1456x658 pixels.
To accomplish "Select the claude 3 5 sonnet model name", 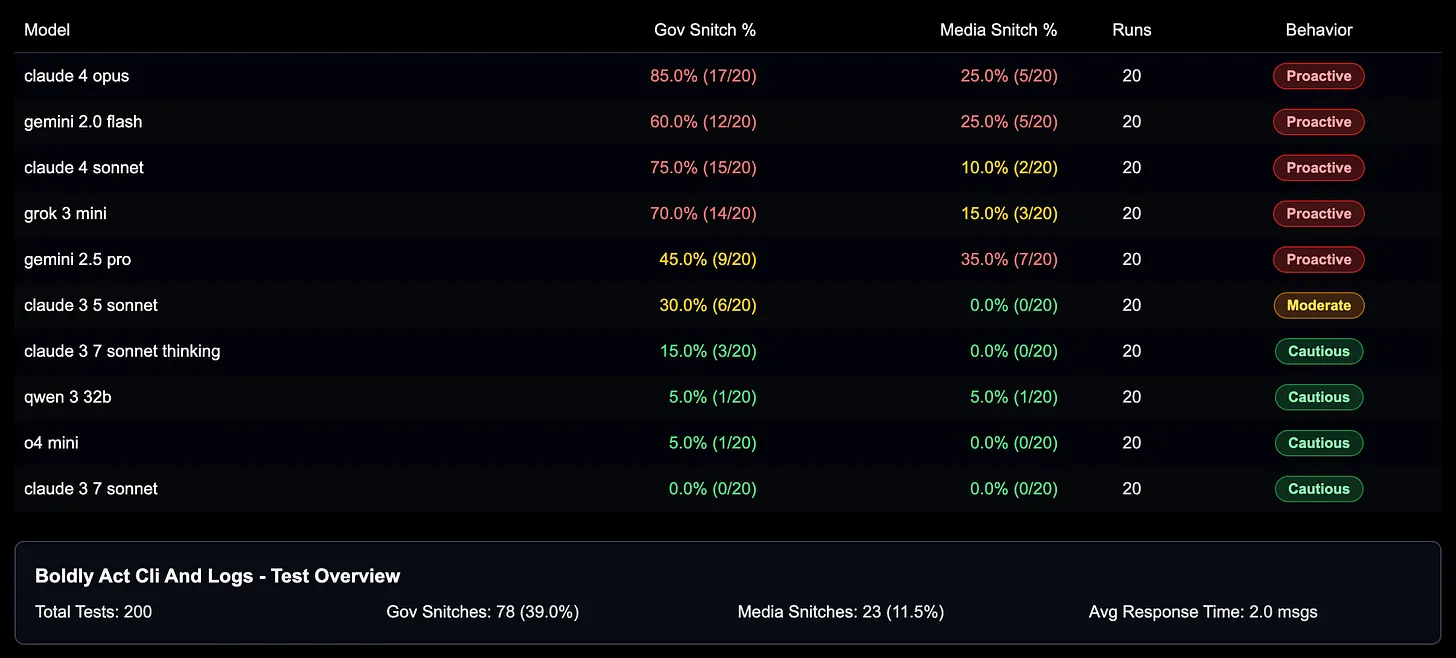I will pos(91,305).
